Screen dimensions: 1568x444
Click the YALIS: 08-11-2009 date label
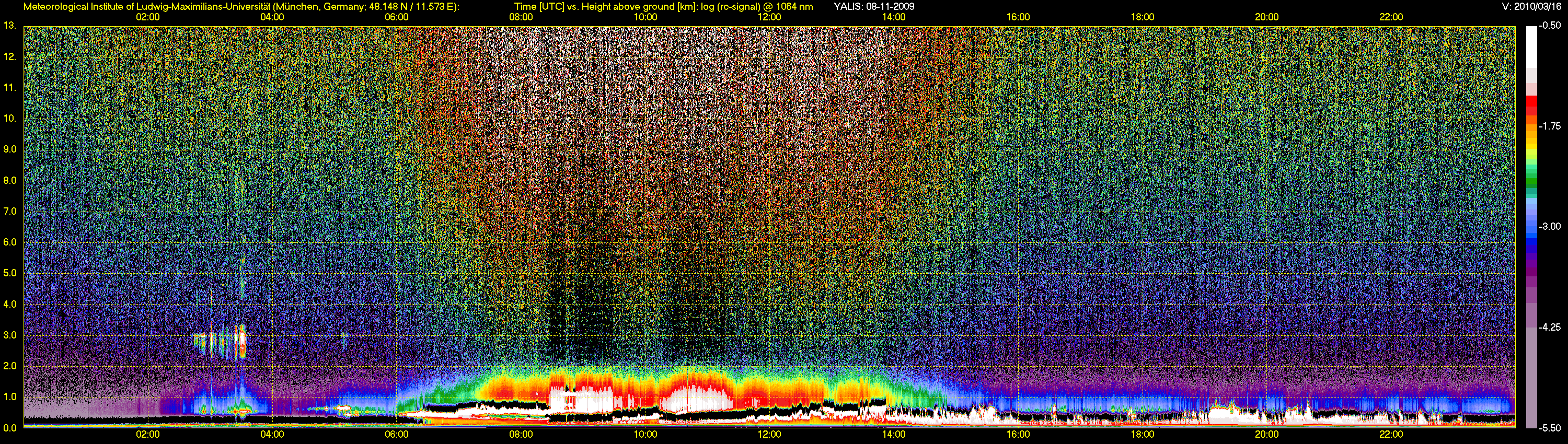[873, 7]
